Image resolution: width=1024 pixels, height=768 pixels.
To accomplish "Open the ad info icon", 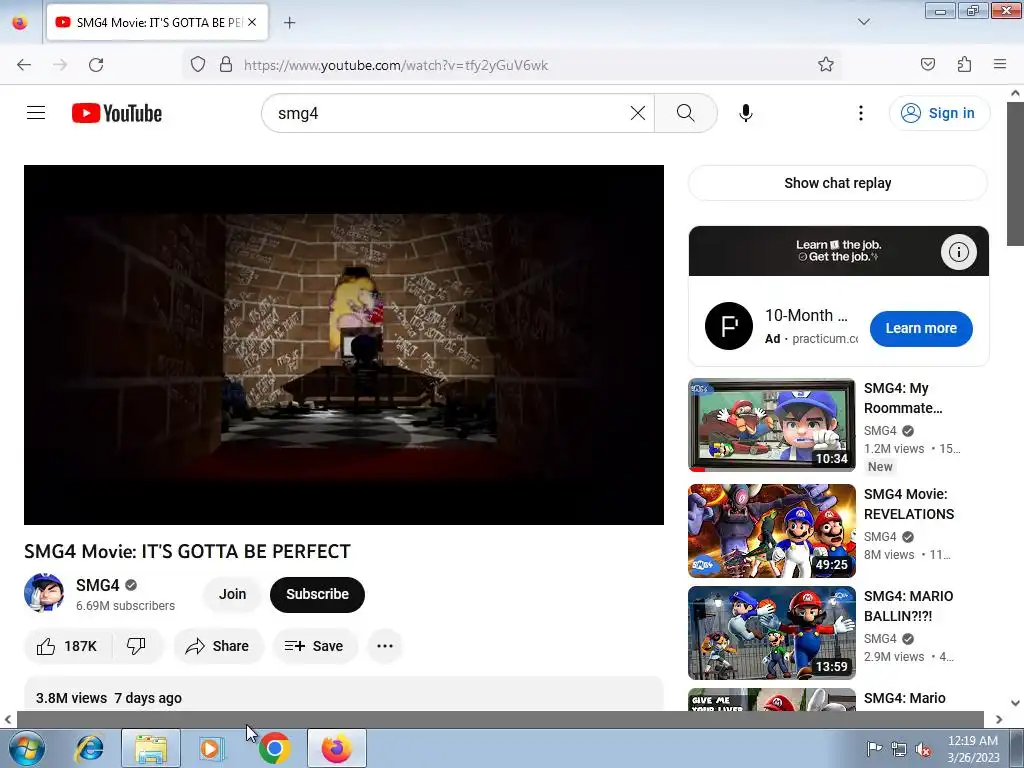I will (958, 251).
